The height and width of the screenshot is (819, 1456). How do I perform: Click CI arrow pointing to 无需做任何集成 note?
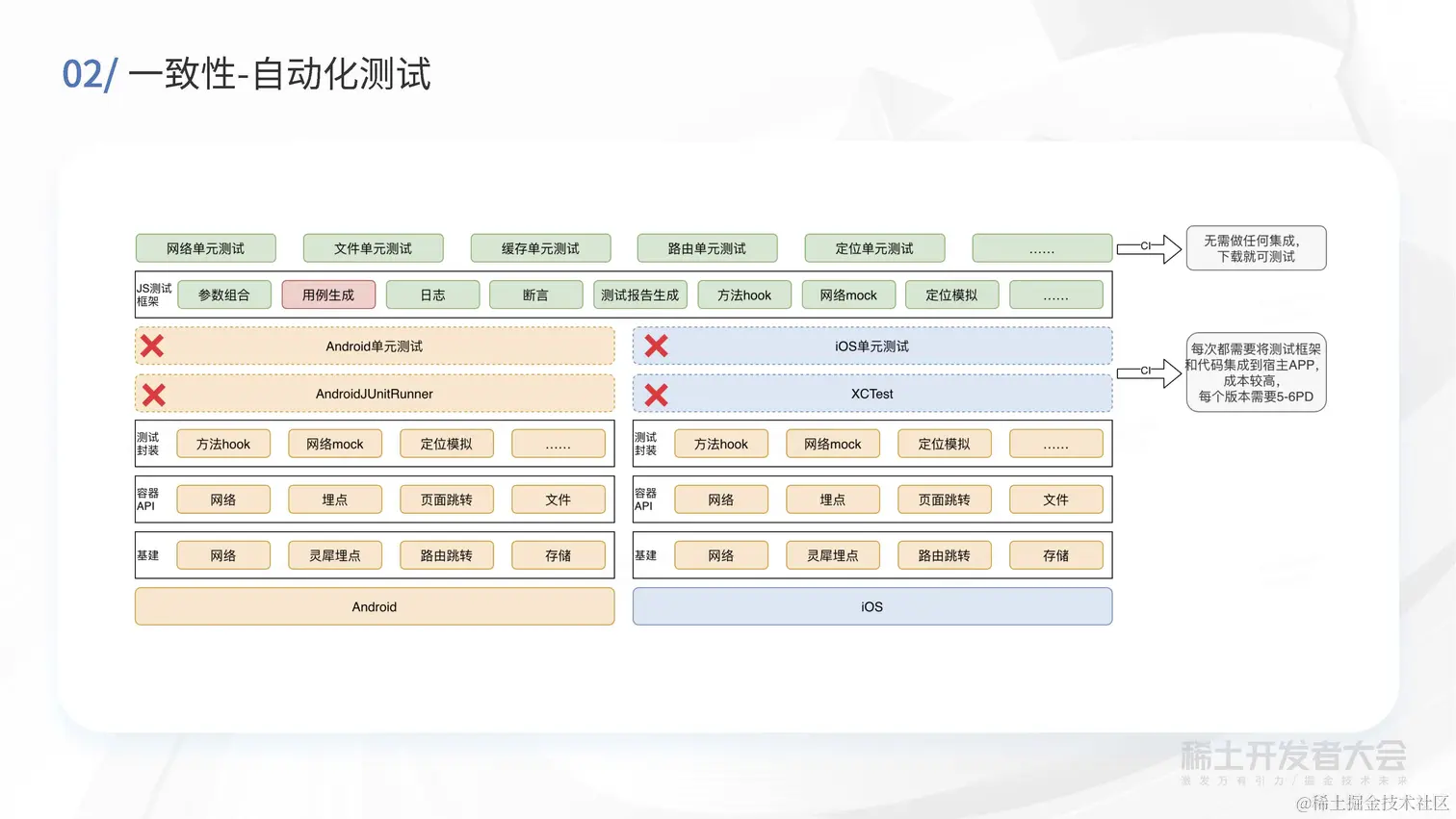click(x=1149, y=248)
